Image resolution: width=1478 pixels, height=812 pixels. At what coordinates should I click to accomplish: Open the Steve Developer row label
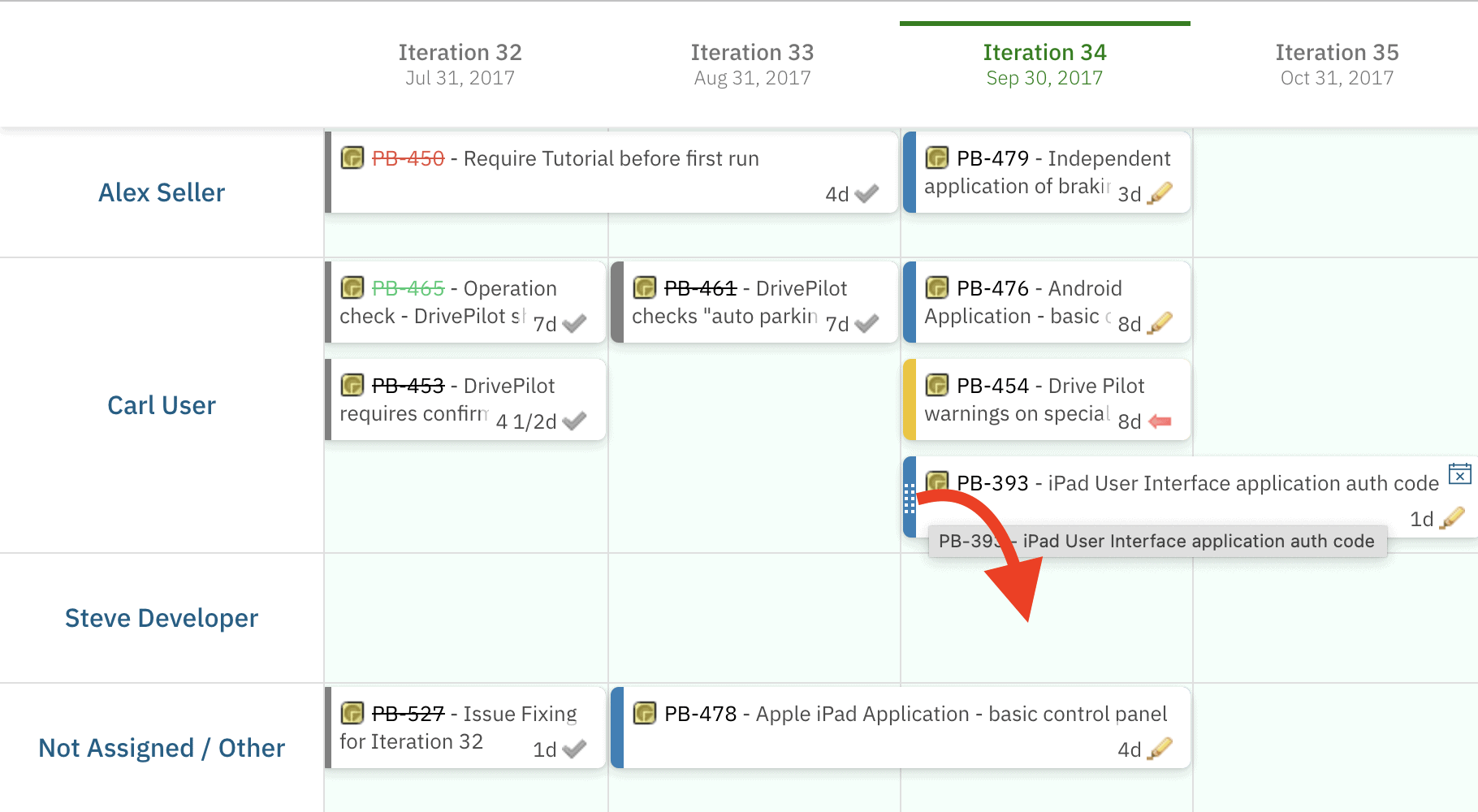[162, 618]
